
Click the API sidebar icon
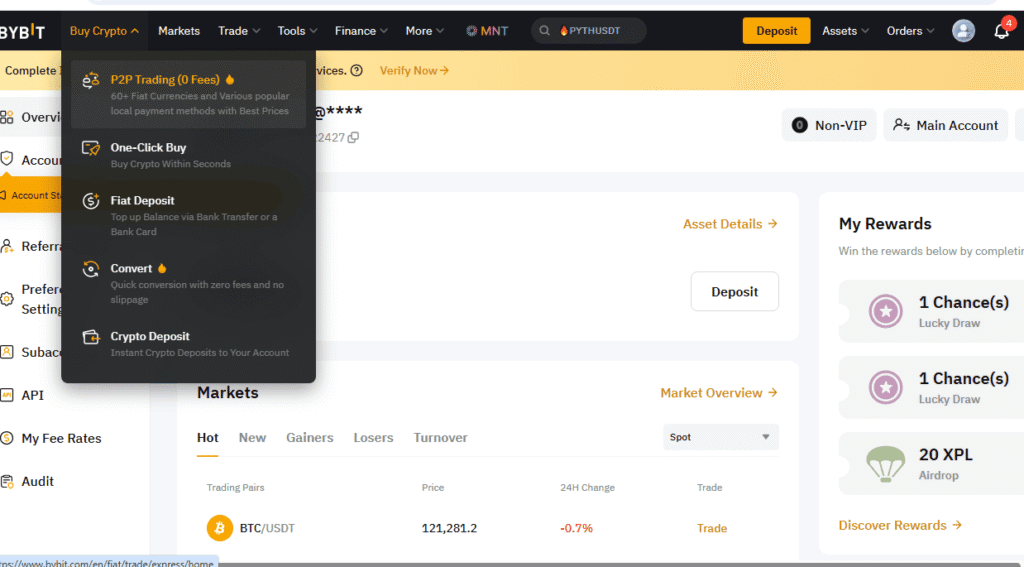pyautogui.click(x=7, y=395)
